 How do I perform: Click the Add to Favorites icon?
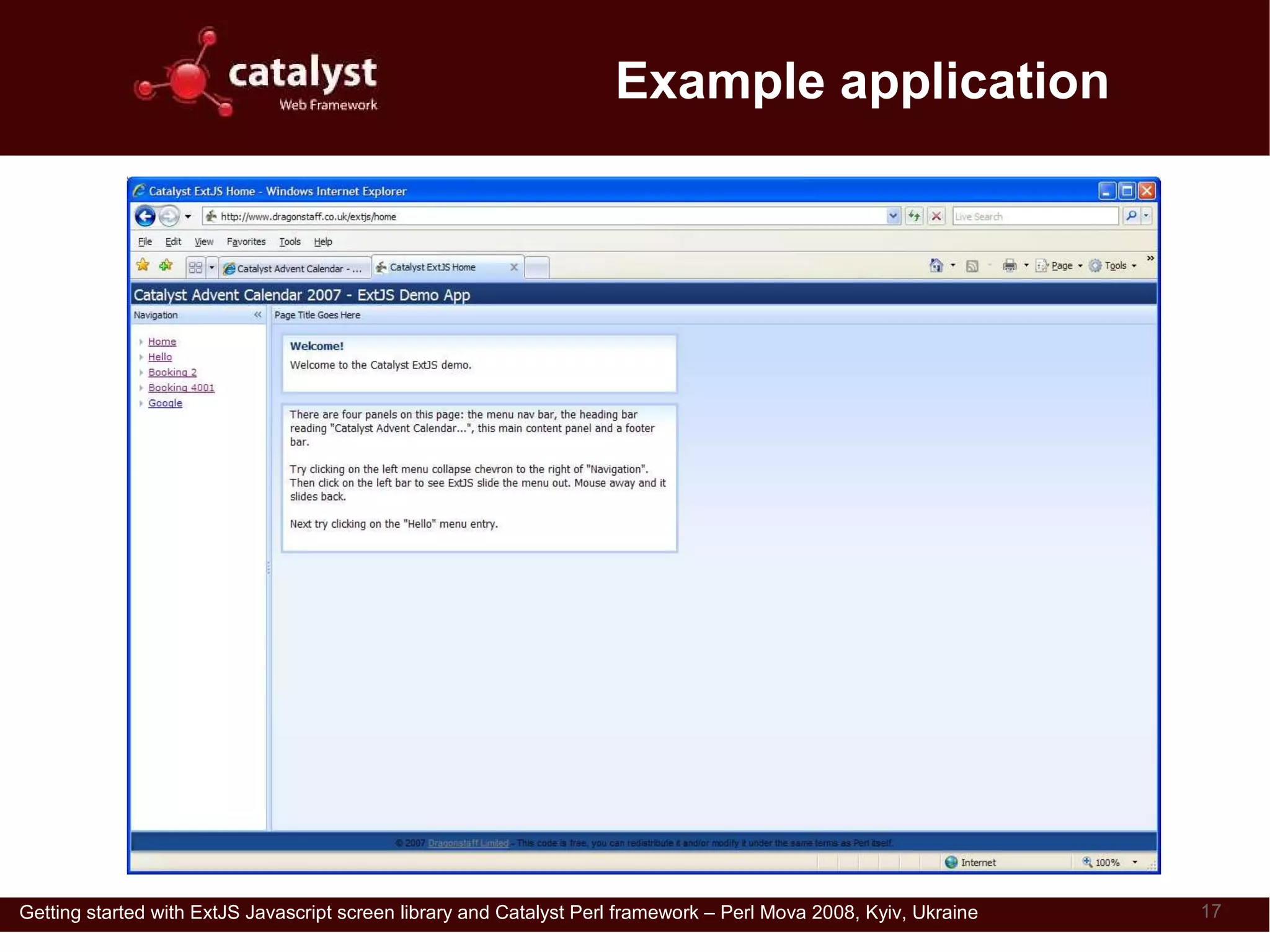pyautogui.click(x=166, y=265)
